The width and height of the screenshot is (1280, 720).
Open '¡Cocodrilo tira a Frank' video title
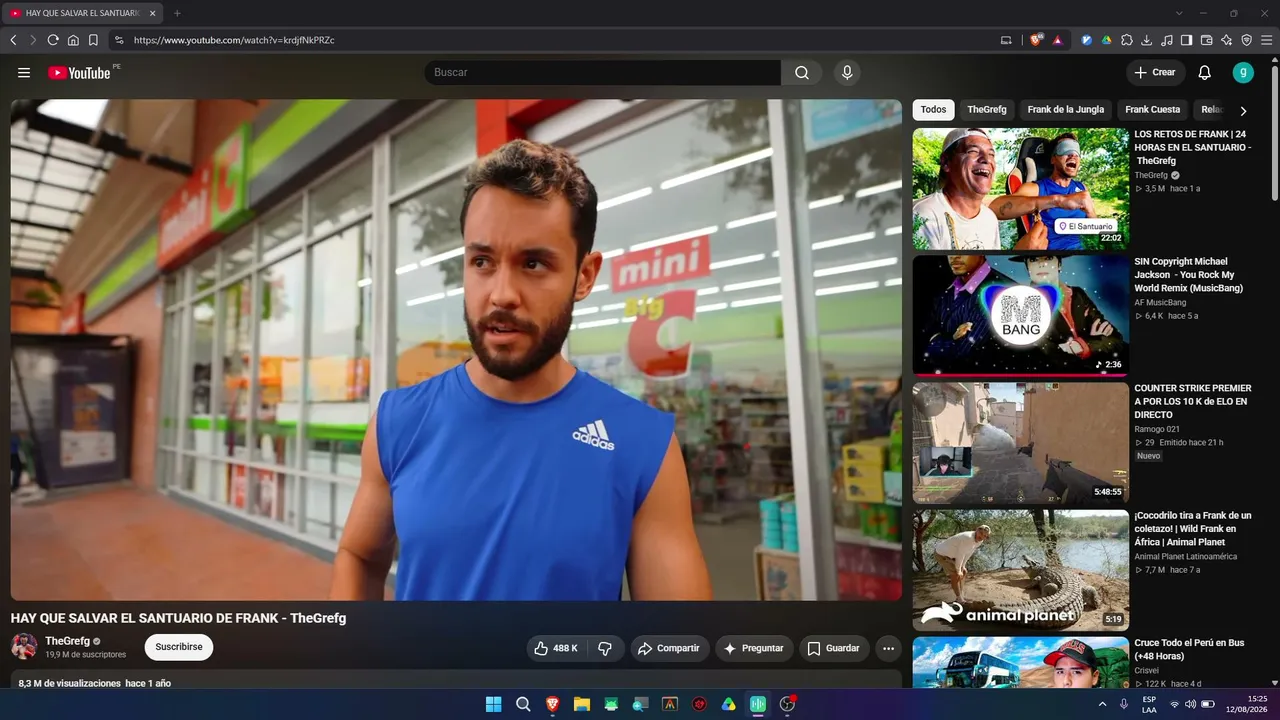coord(1193,529)
